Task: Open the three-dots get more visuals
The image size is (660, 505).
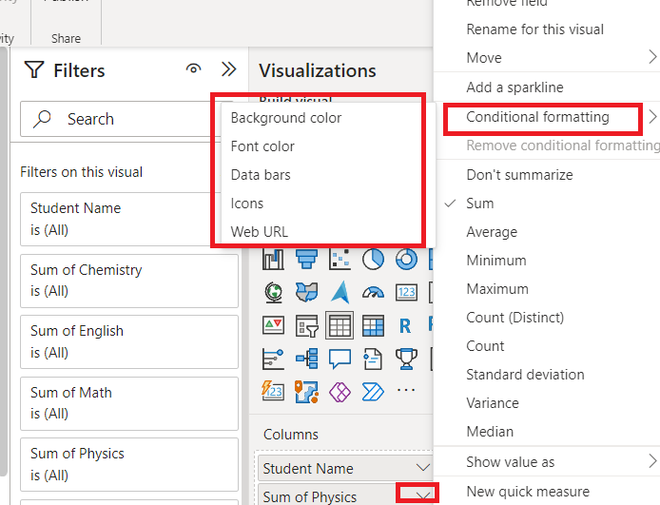Action: [406, 390]
